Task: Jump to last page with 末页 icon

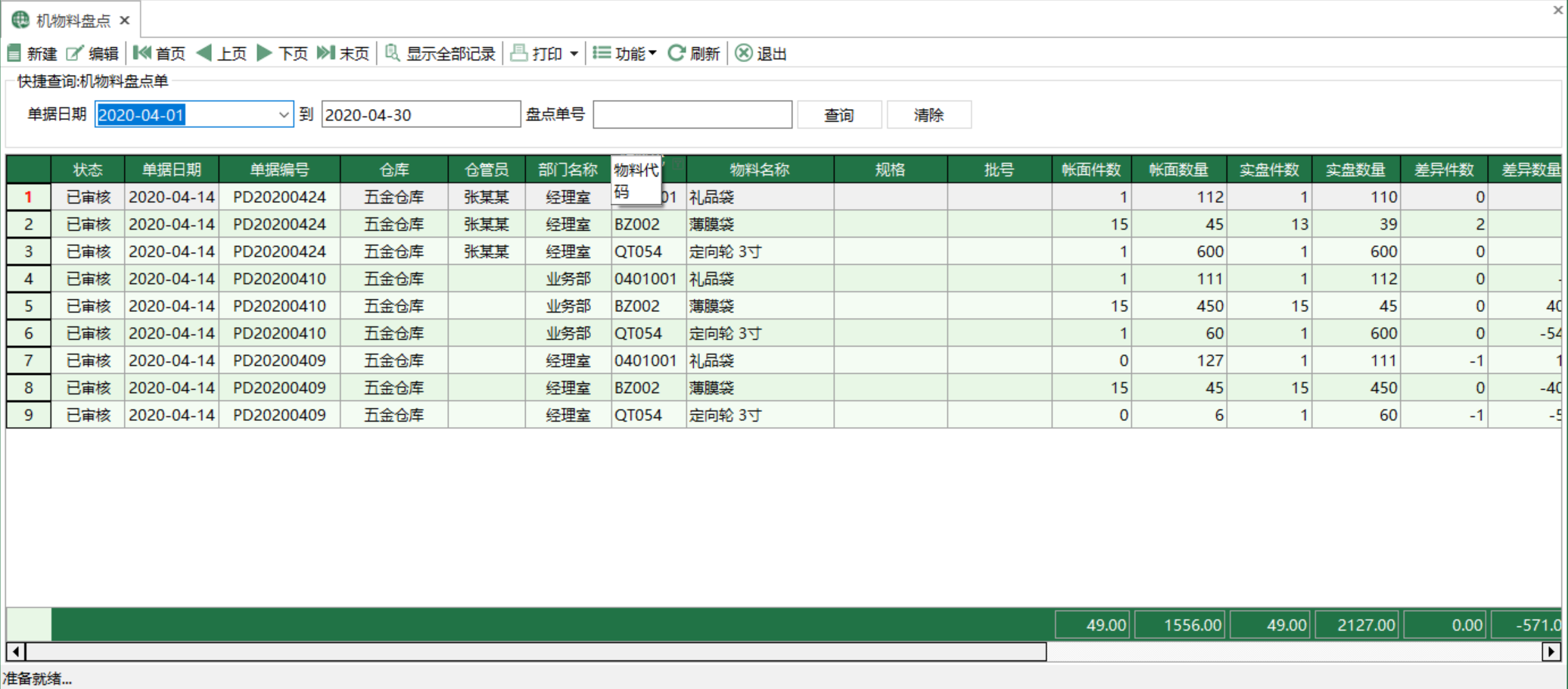Action: (x=325, y=53)
